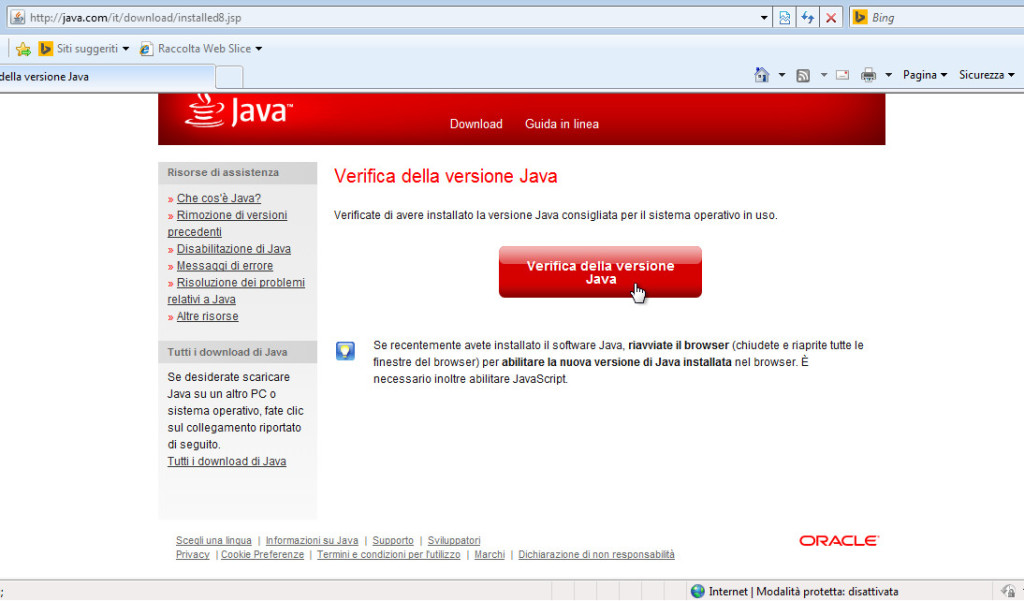Screen dimensions: 1024x601
Task: Click 'Sviluppatori' footer link
Action: (454, 540)
